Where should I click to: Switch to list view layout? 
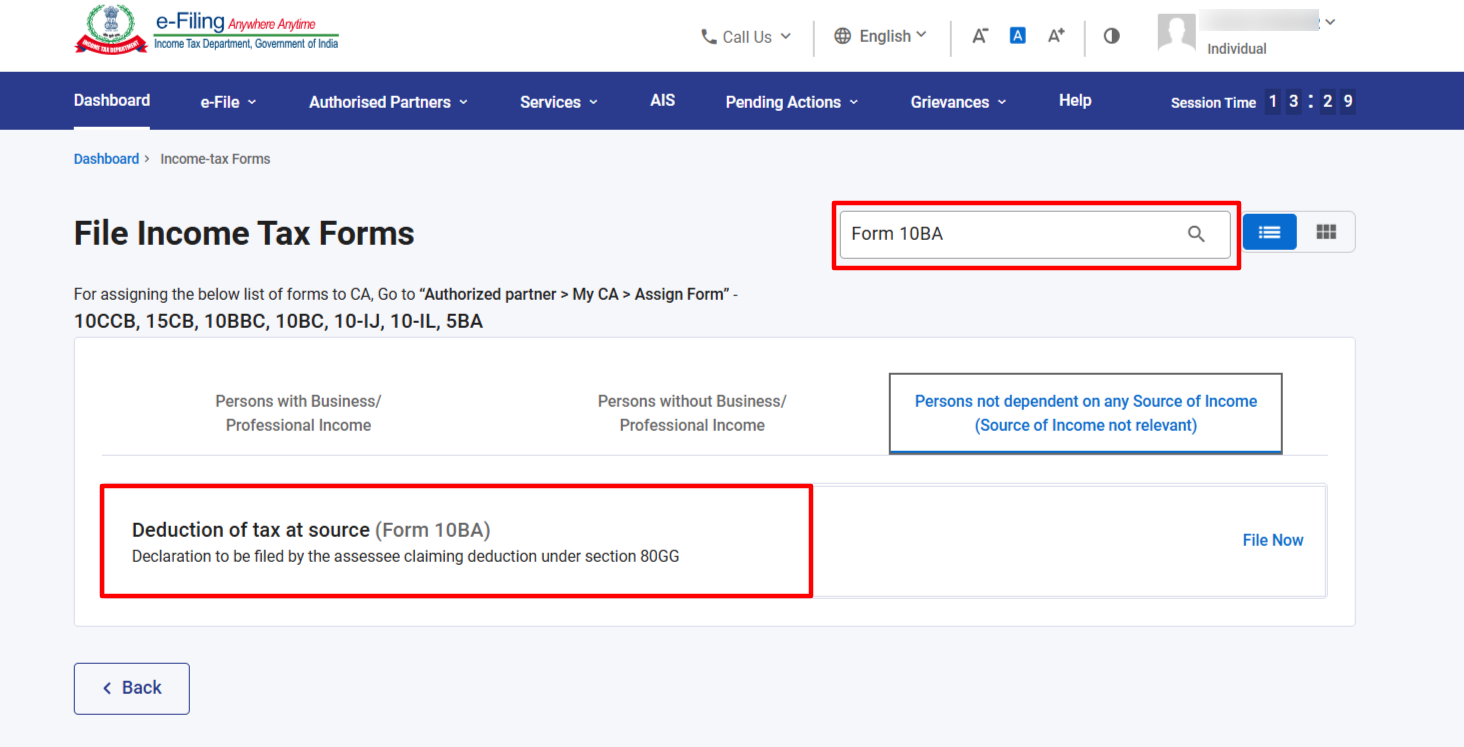1269,232
